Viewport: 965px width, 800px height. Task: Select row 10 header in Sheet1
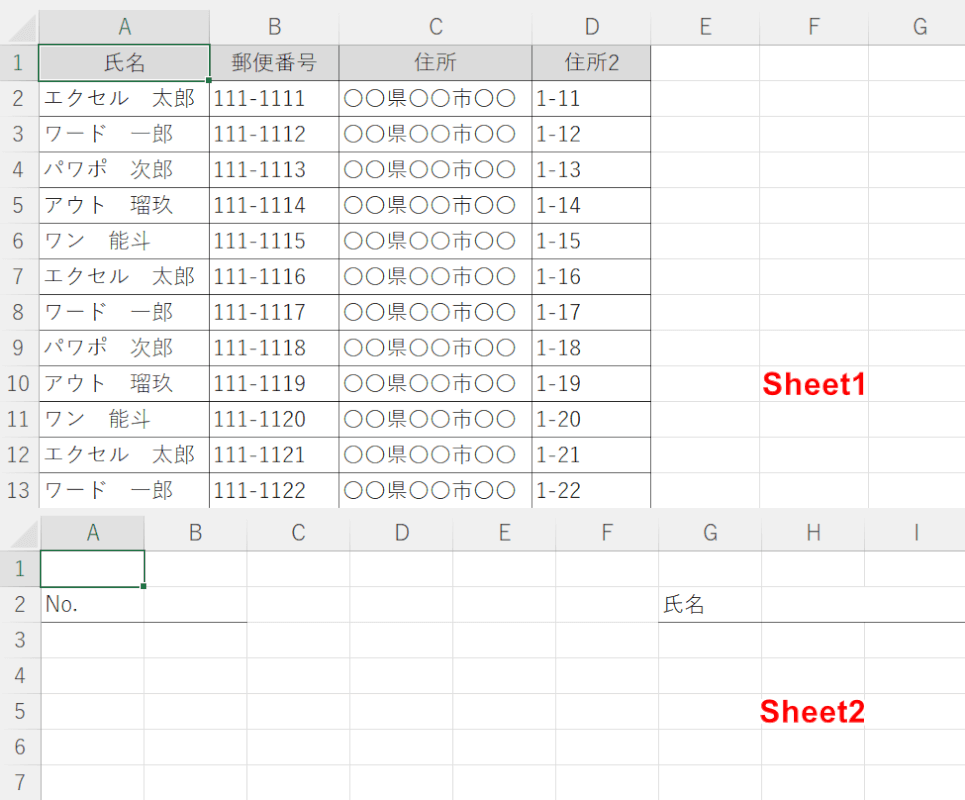coord(19,384)
